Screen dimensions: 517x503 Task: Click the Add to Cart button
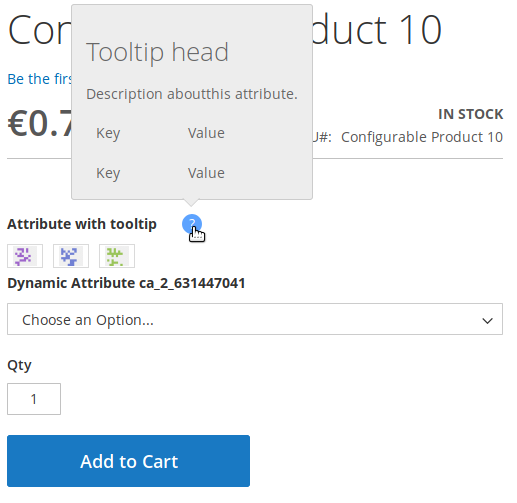[128, 461]
